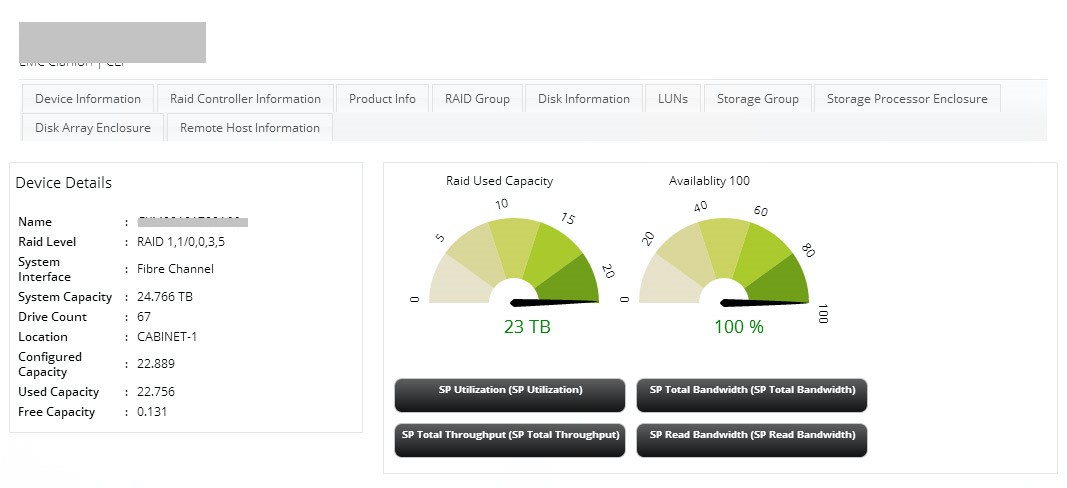Open the Disk Information tab
The height and width of the screenshot is (488, 1067).
583,99
